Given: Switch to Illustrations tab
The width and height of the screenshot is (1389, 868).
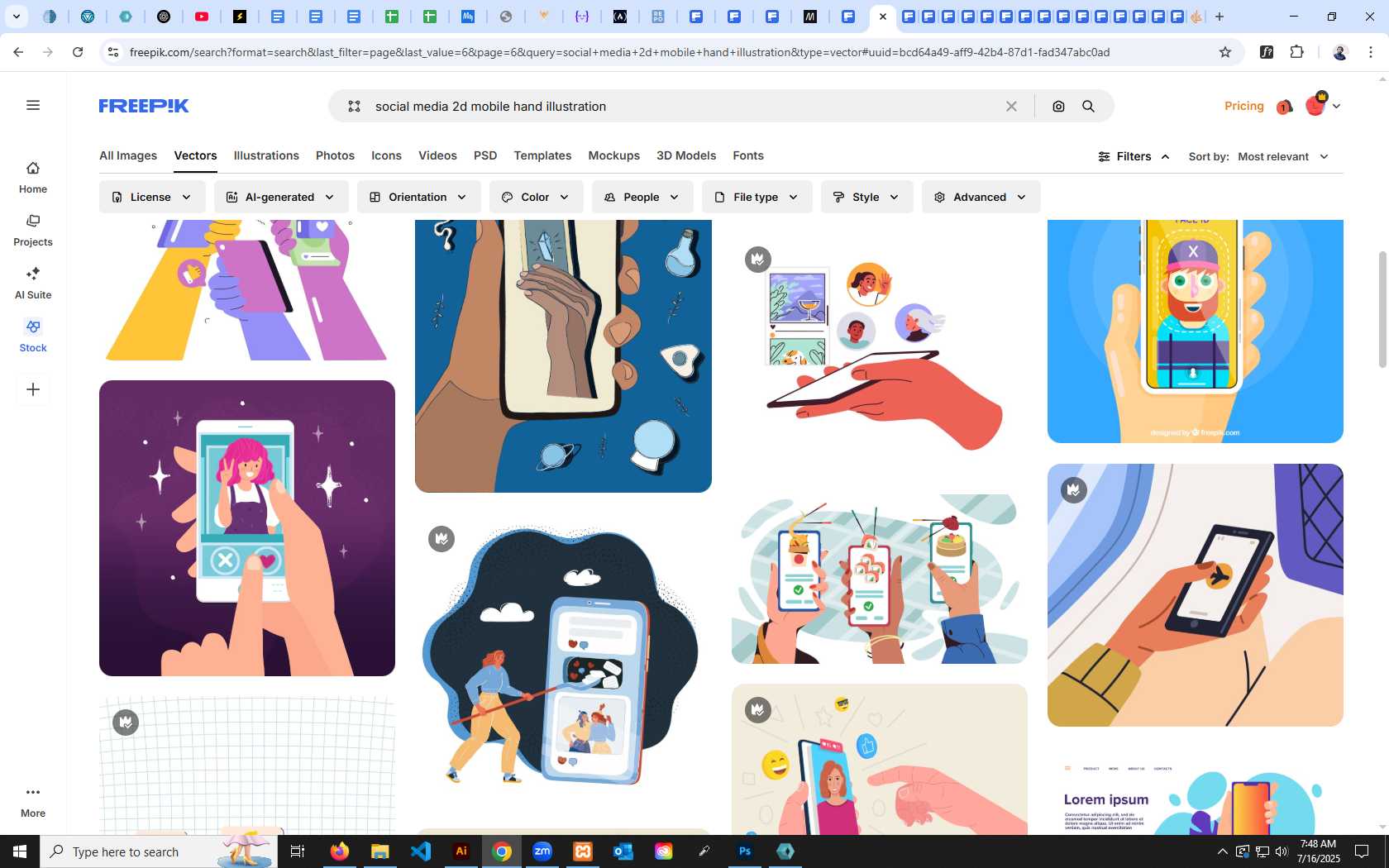Looking at the screenshot, I should point(266,155).
